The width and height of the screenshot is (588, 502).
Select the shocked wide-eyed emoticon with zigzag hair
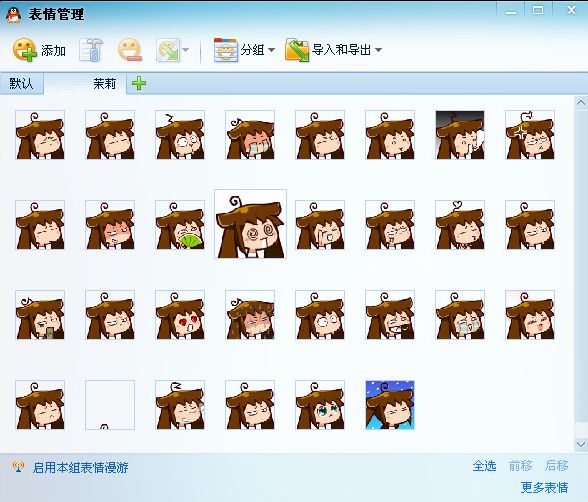tap(180, 135)
